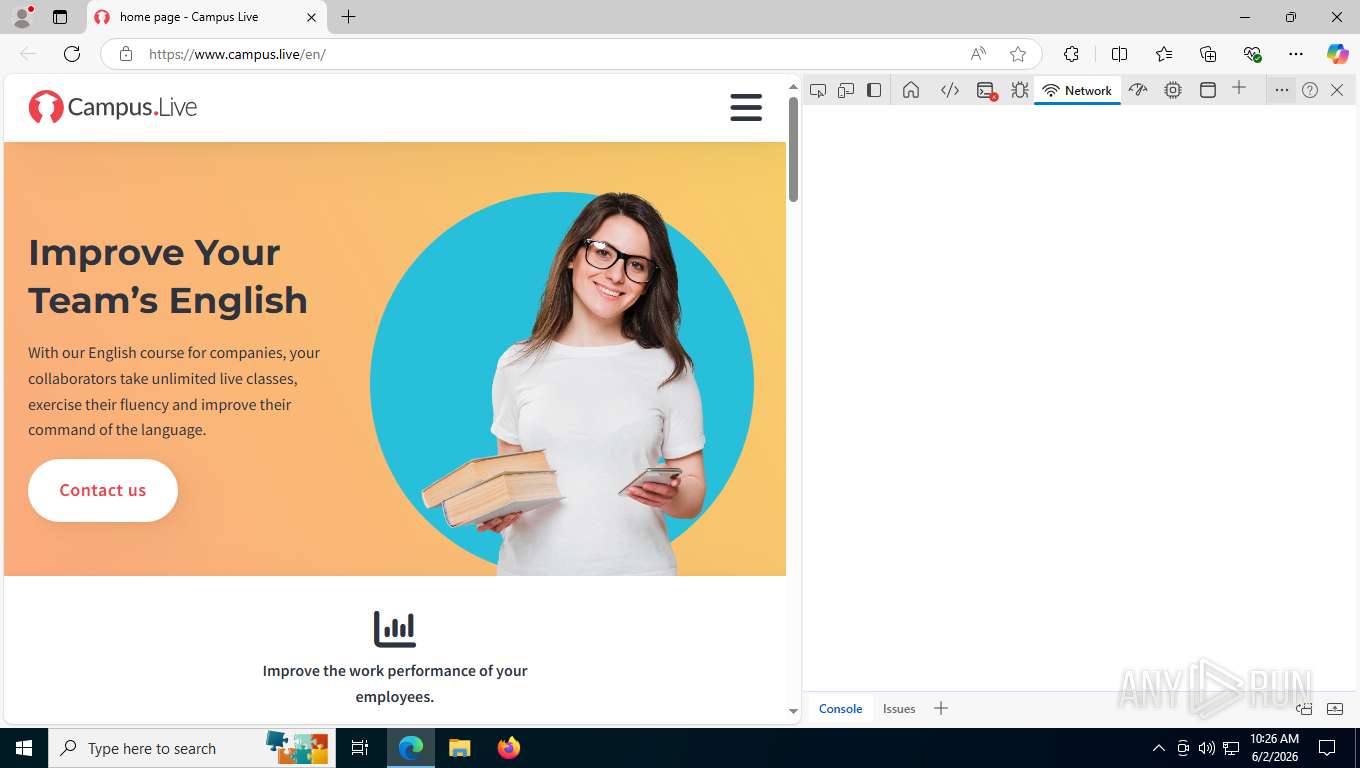
Task: Open a new browser tab
Action: [x=348, y=17]
